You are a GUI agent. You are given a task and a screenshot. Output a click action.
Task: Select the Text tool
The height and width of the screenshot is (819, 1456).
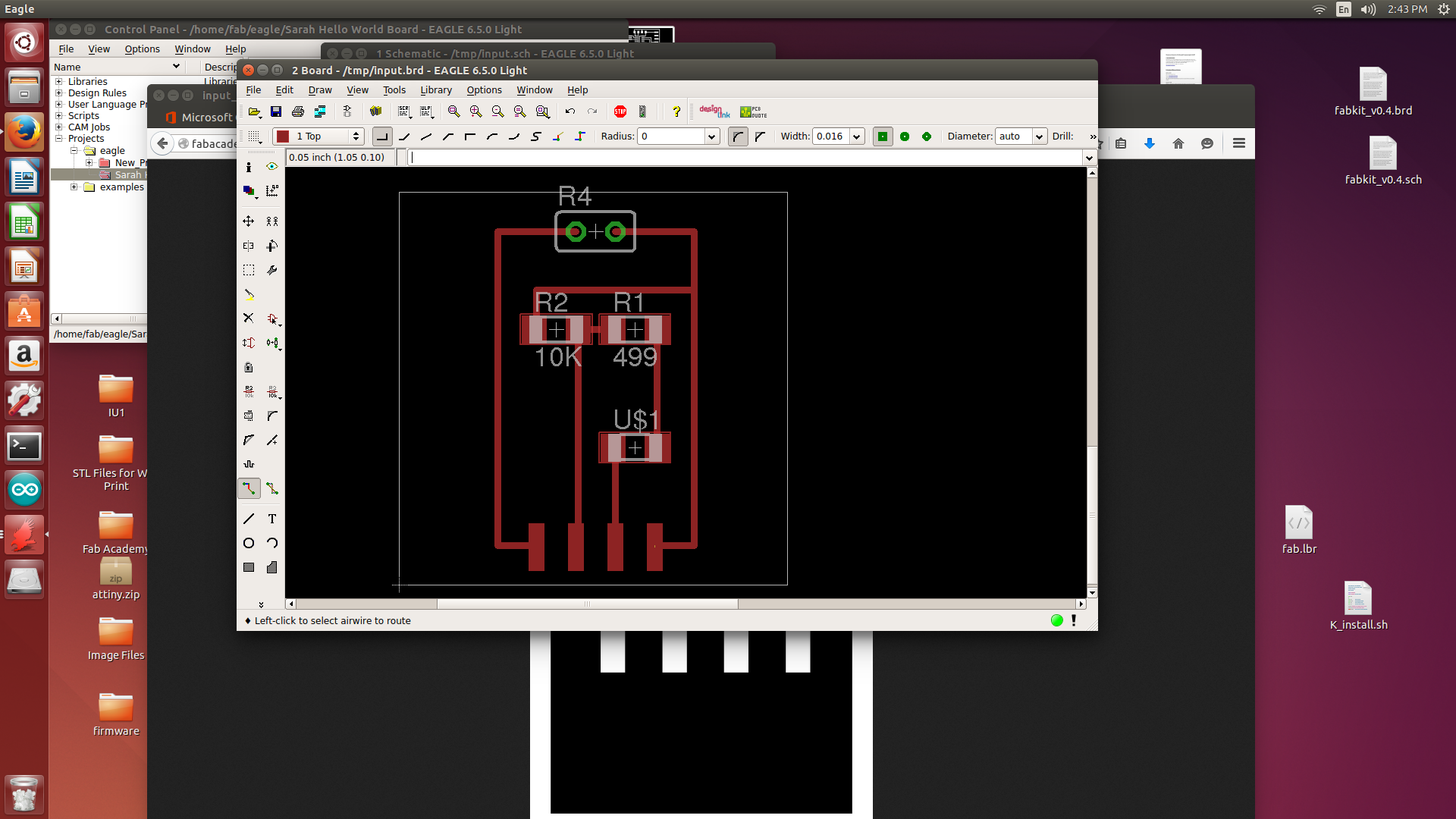[272, 519]
